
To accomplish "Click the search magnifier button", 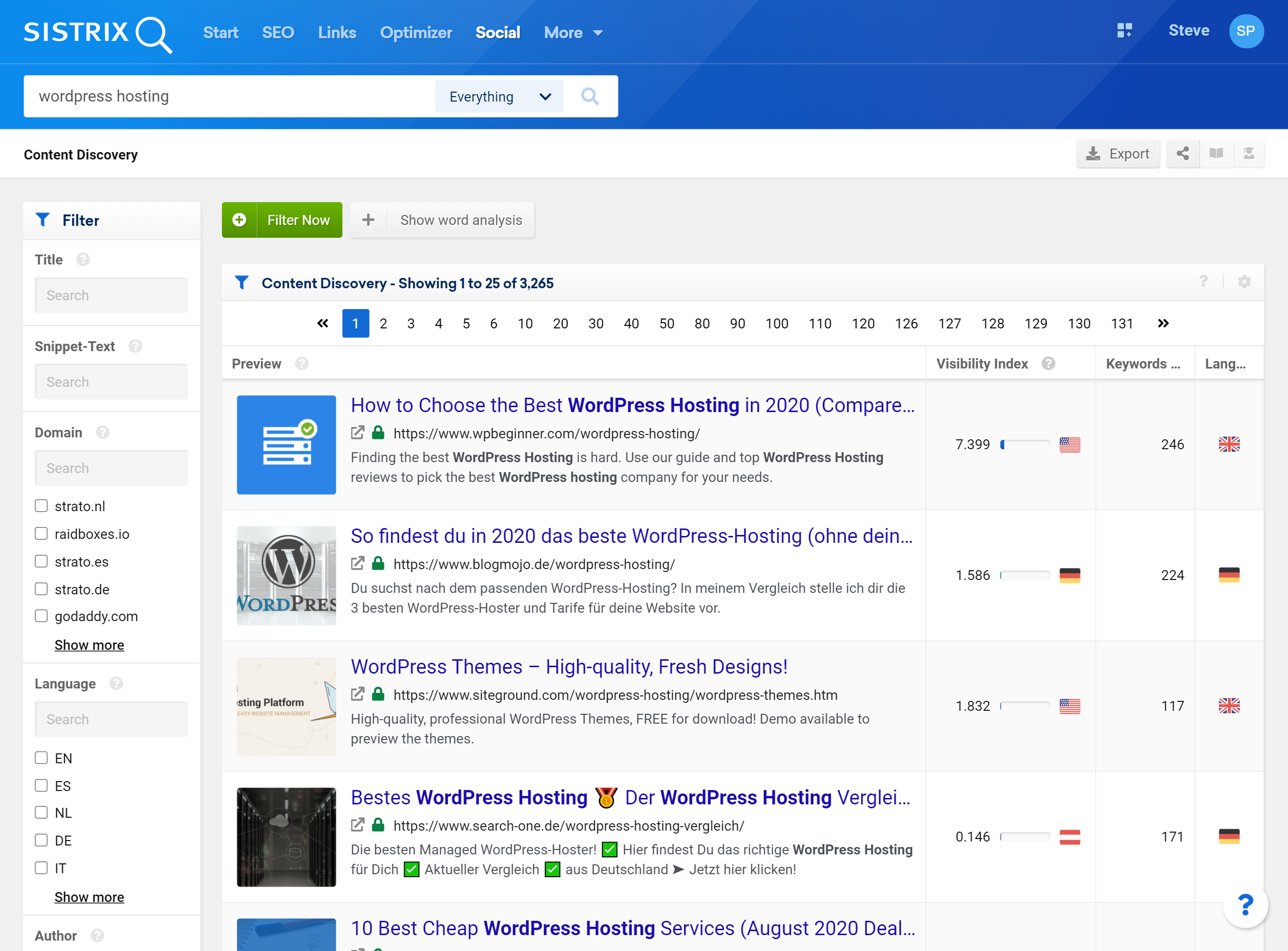I will coord(590,96).
